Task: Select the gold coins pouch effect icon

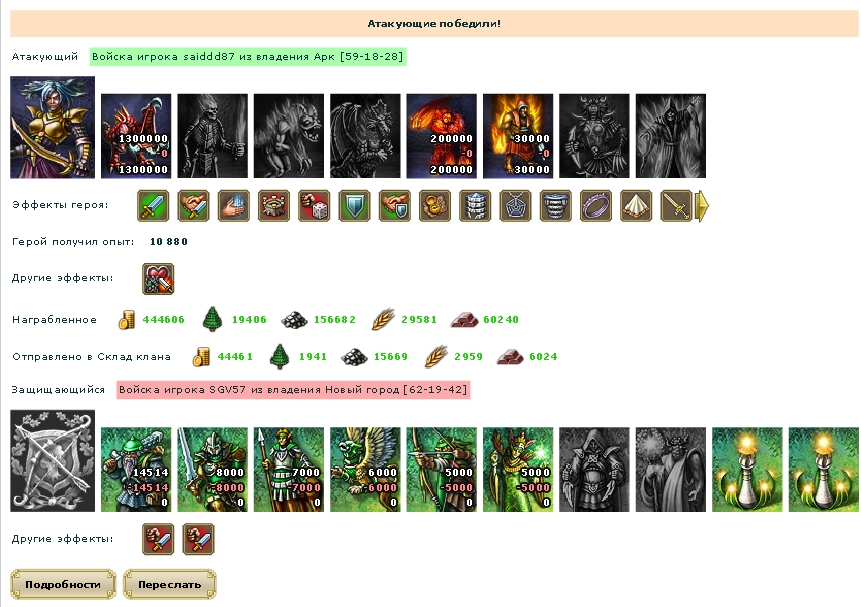Action: tap(435, 206)
